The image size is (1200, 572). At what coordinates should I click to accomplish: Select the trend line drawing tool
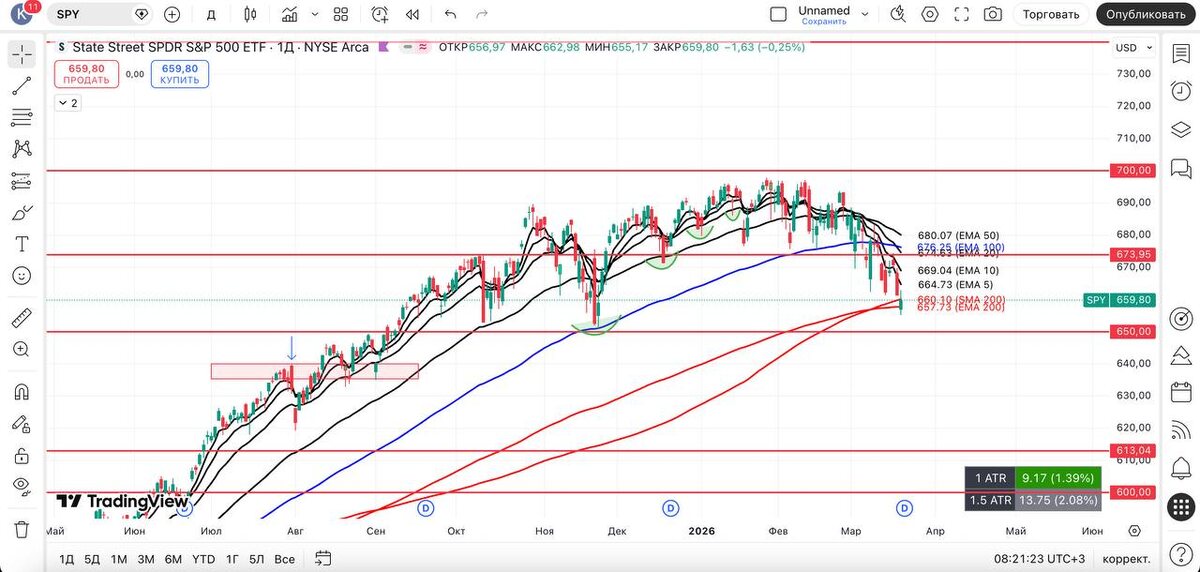22,85
